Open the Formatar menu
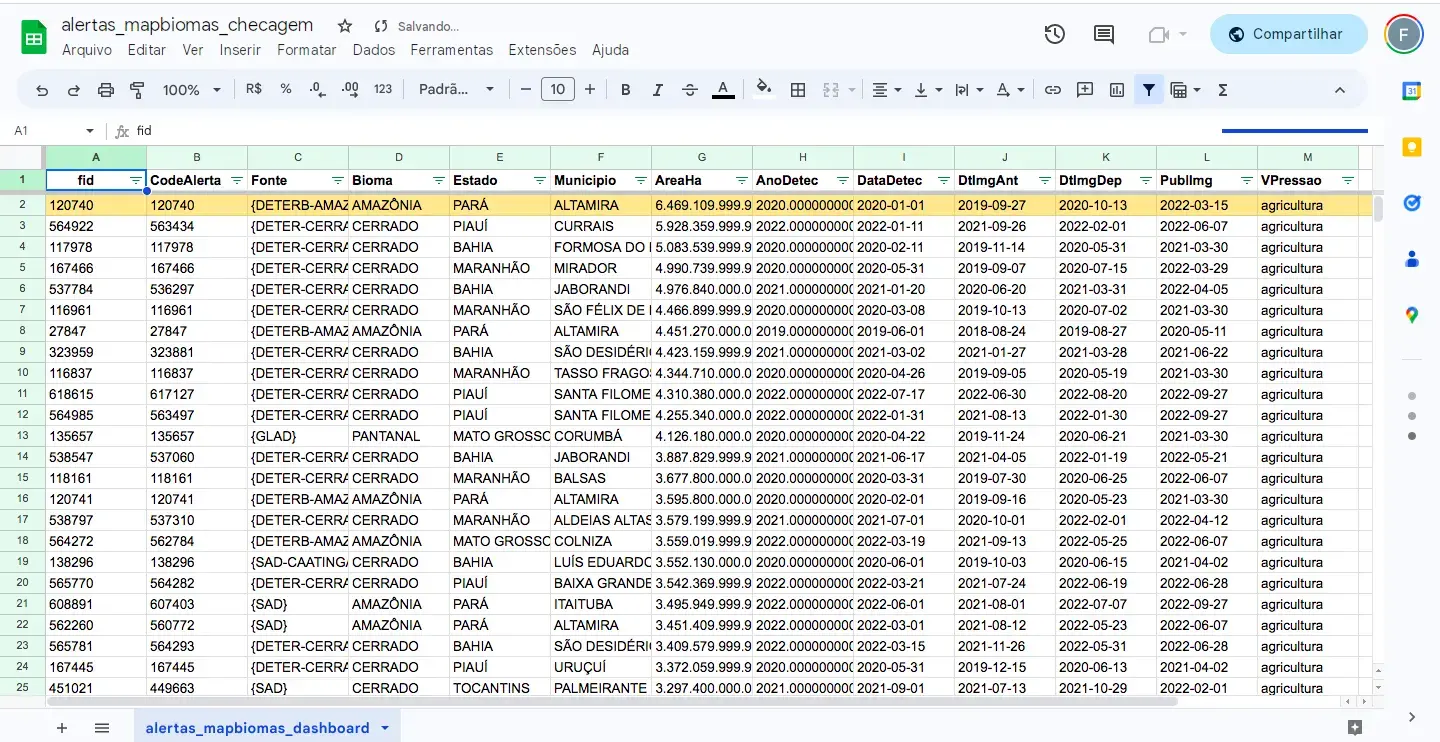 pyautogui.click(x=307, y=50)
